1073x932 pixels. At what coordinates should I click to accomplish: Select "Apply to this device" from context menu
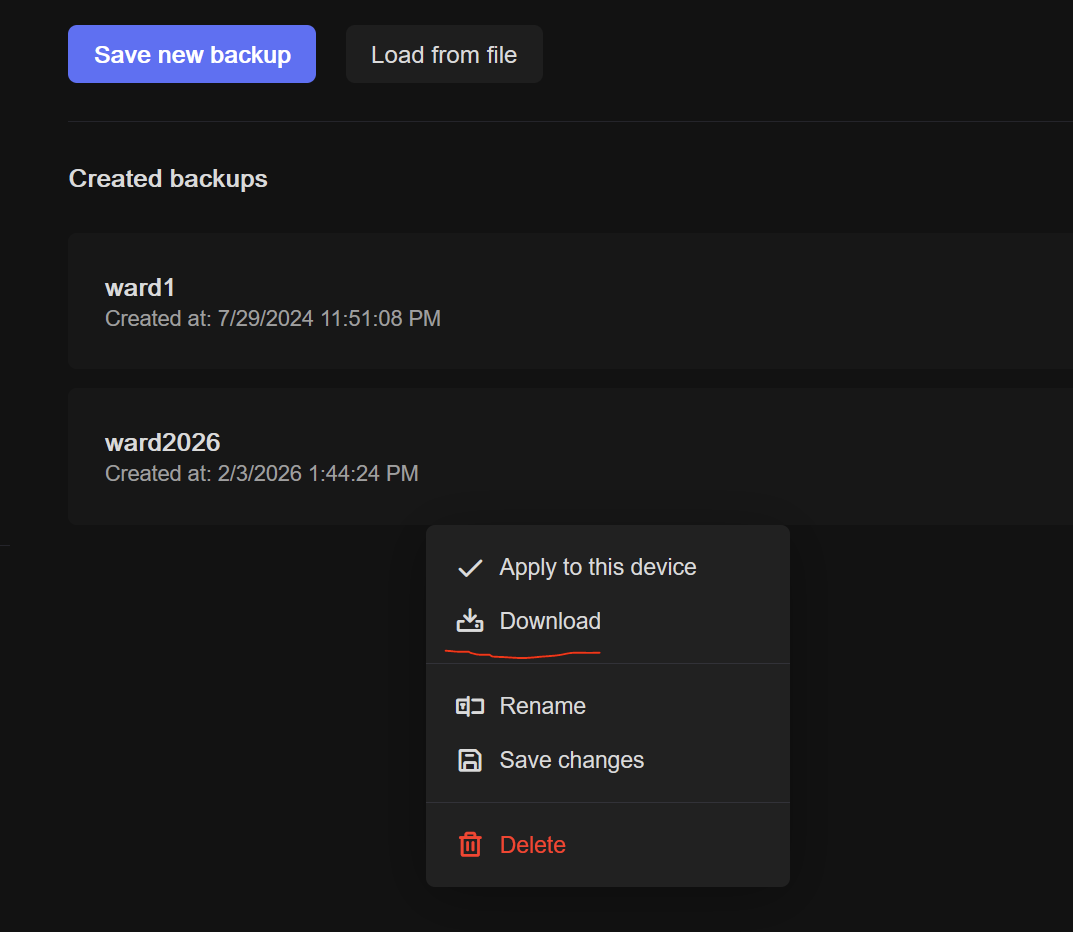pyautogui.click(x=597, y=568)
